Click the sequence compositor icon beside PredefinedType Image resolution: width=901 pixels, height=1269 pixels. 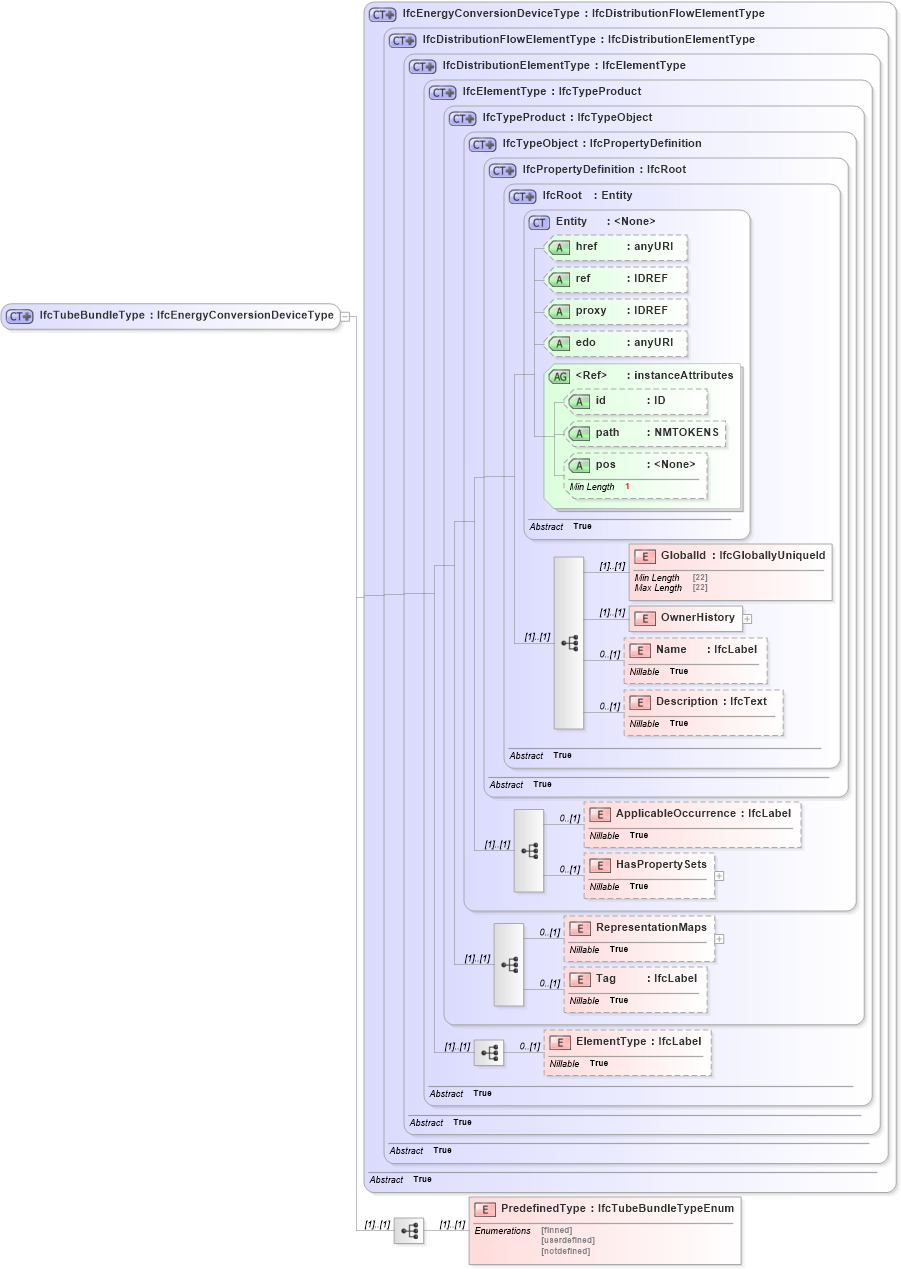410,1231
